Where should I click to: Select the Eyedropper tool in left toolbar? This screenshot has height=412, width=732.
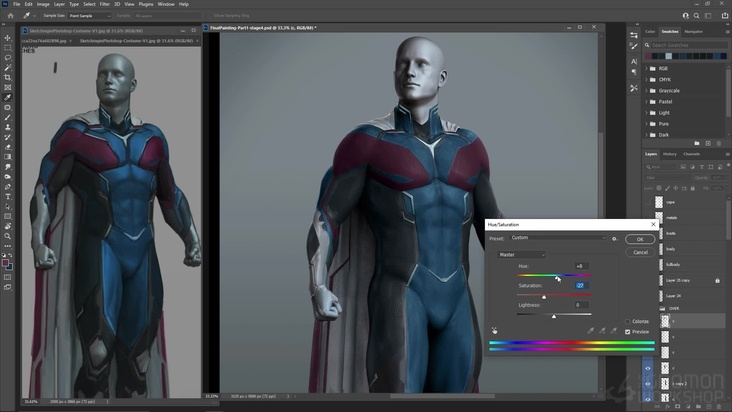[7, 98]
